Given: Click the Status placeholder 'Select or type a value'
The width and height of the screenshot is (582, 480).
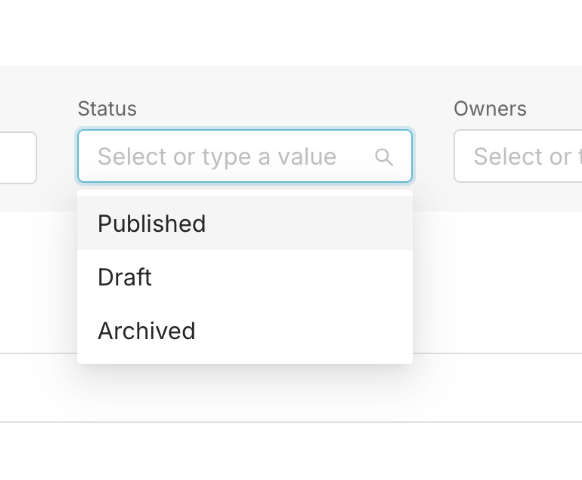Looking at the screenshot, I should (217, 157).
